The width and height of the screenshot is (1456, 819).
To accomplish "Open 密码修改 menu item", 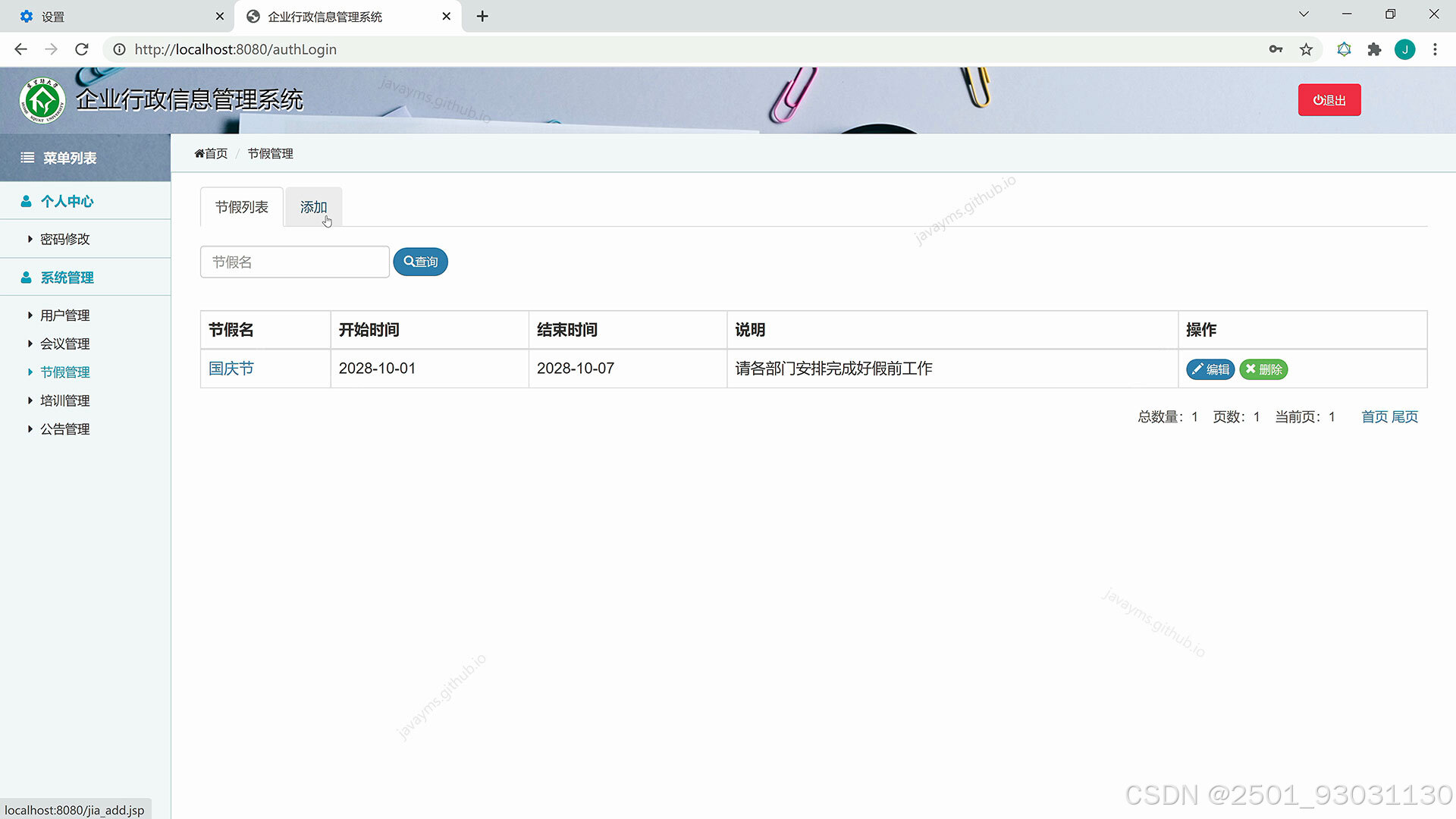I will [x=64, y=239].
